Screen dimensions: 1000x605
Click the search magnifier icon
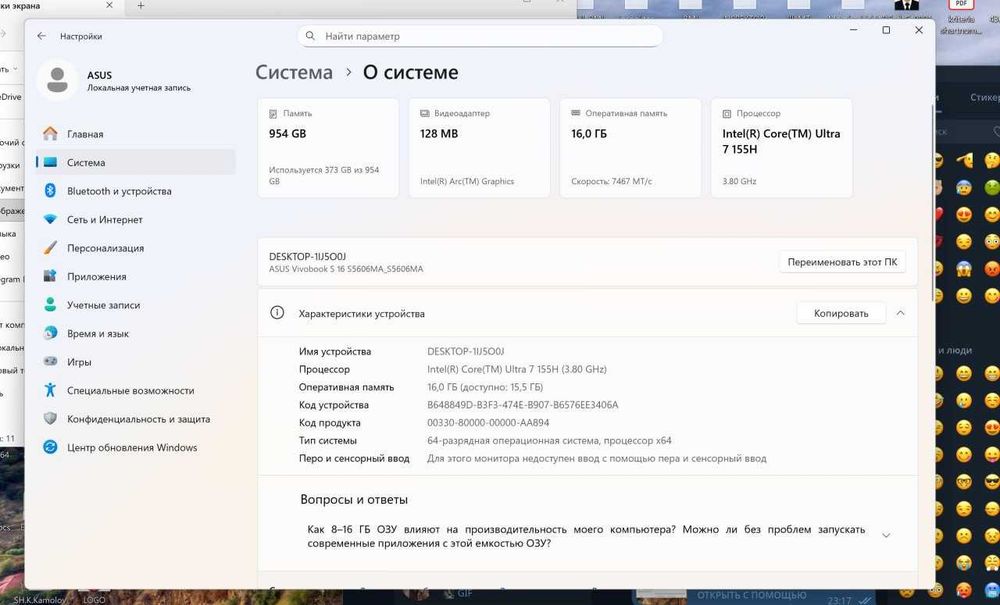tap(310, 36)
